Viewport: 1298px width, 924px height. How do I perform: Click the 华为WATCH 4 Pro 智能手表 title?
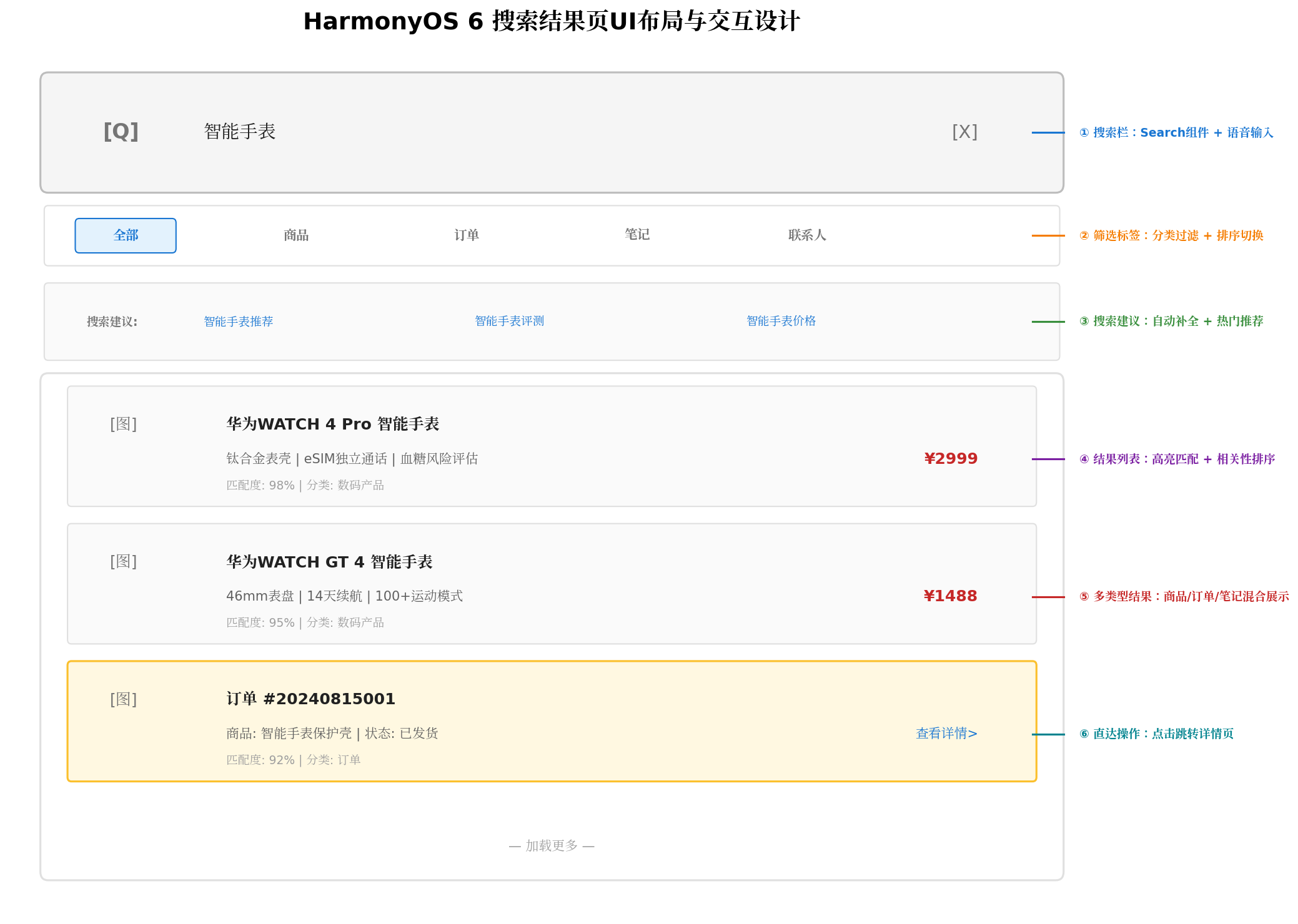(333, 424)
